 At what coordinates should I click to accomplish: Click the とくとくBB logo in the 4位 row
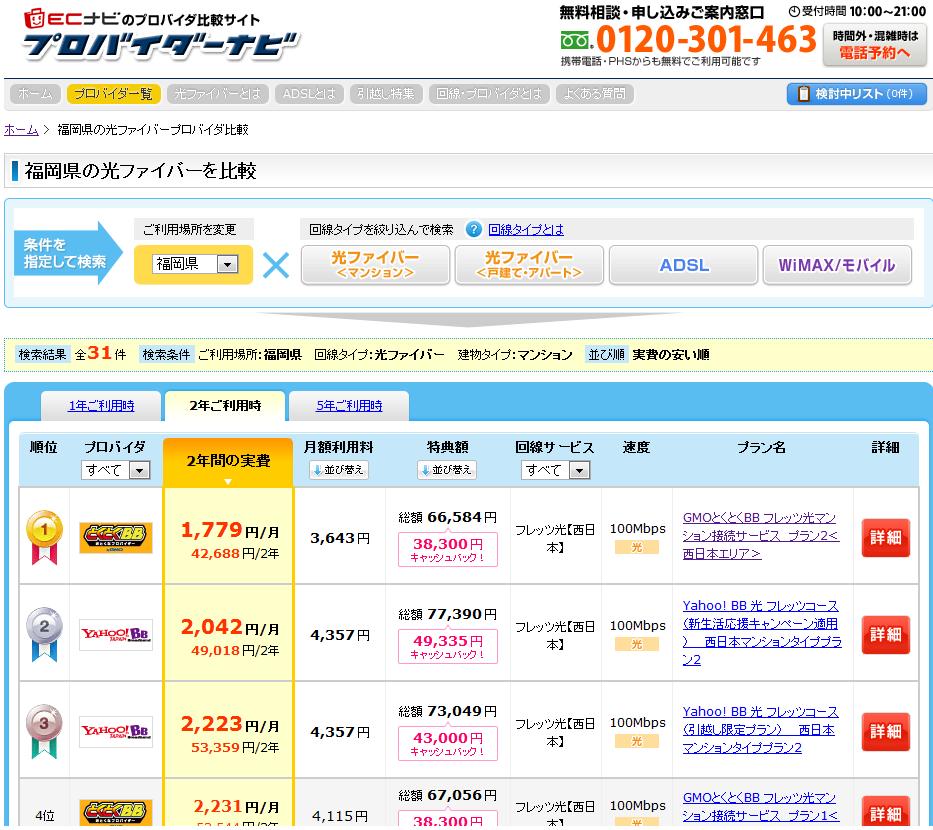pos(115,813)
